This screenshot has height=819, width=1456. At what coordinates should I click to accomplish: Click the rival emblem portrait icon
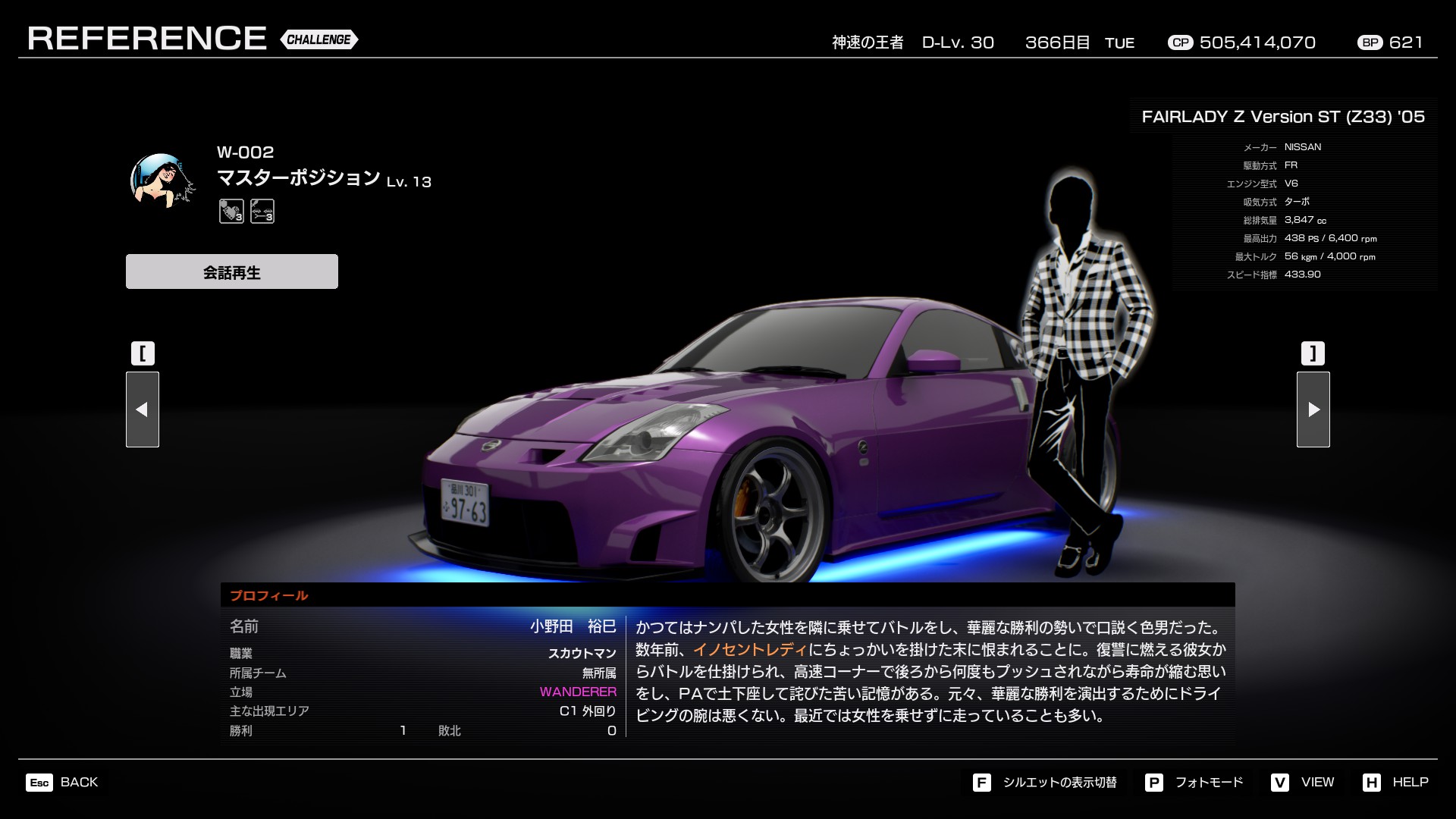pos(161,181)
